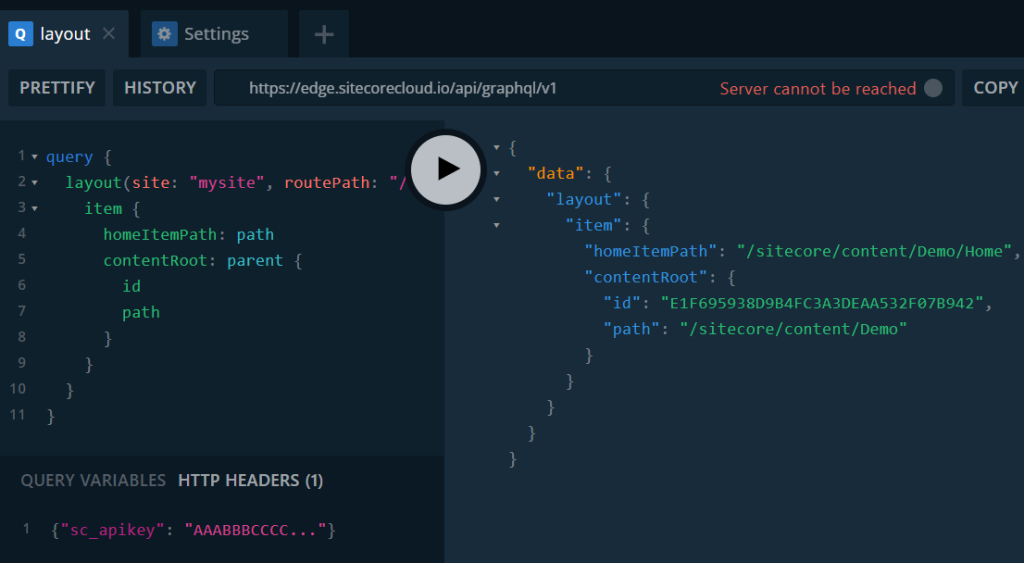This screenshot has width=1024, height=563.
Task: Click the PRETTIFY button
Action: point(57,88)
